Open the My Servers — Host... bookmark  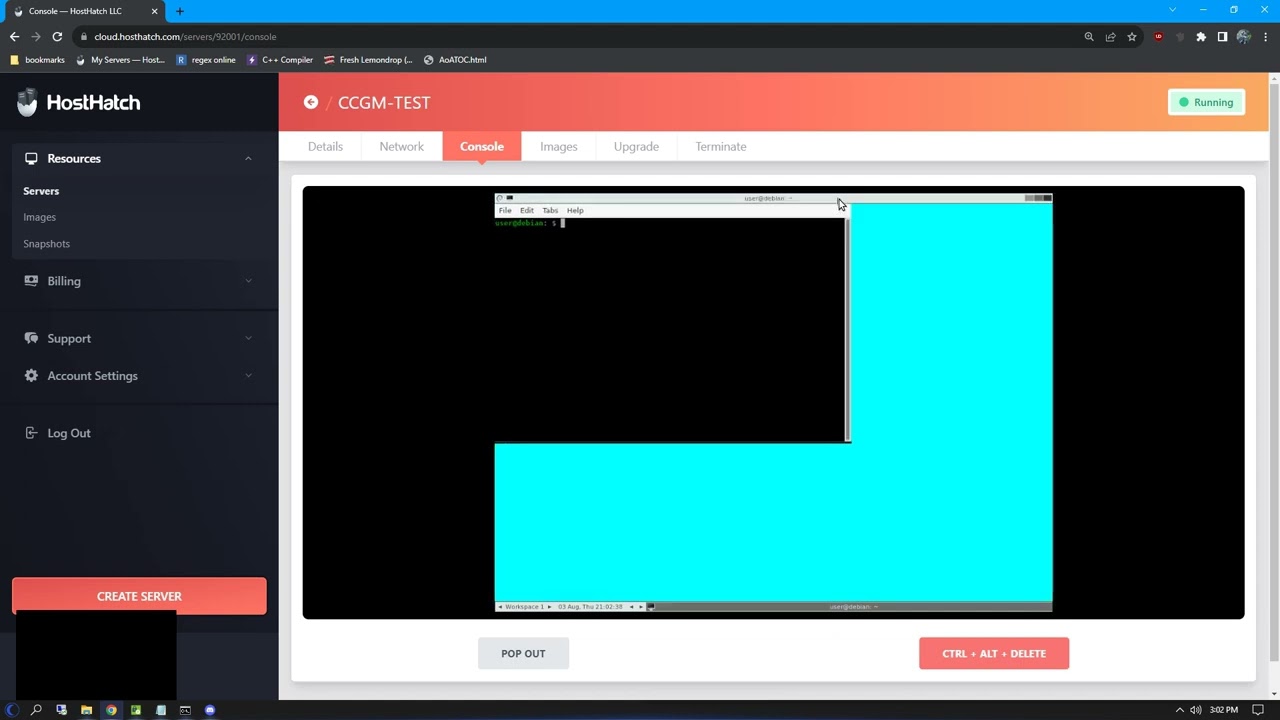(x=121, y=60)
